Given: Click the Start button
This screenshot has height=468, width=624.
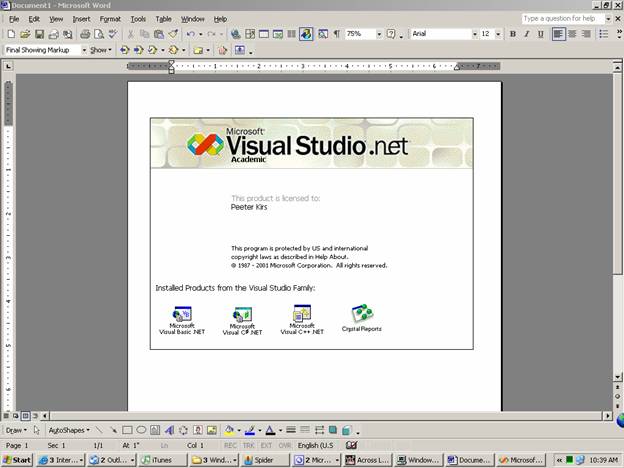Looking at the screenshot, I should pyautogui.click(x=17, y=460).
